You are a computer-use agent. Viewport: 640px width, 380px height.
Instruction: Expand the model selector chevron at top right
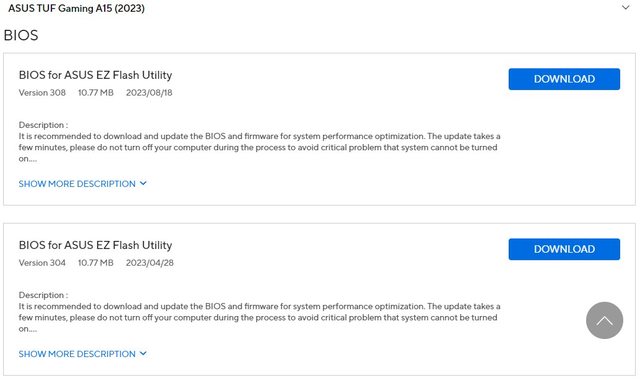tap(625, 7)
